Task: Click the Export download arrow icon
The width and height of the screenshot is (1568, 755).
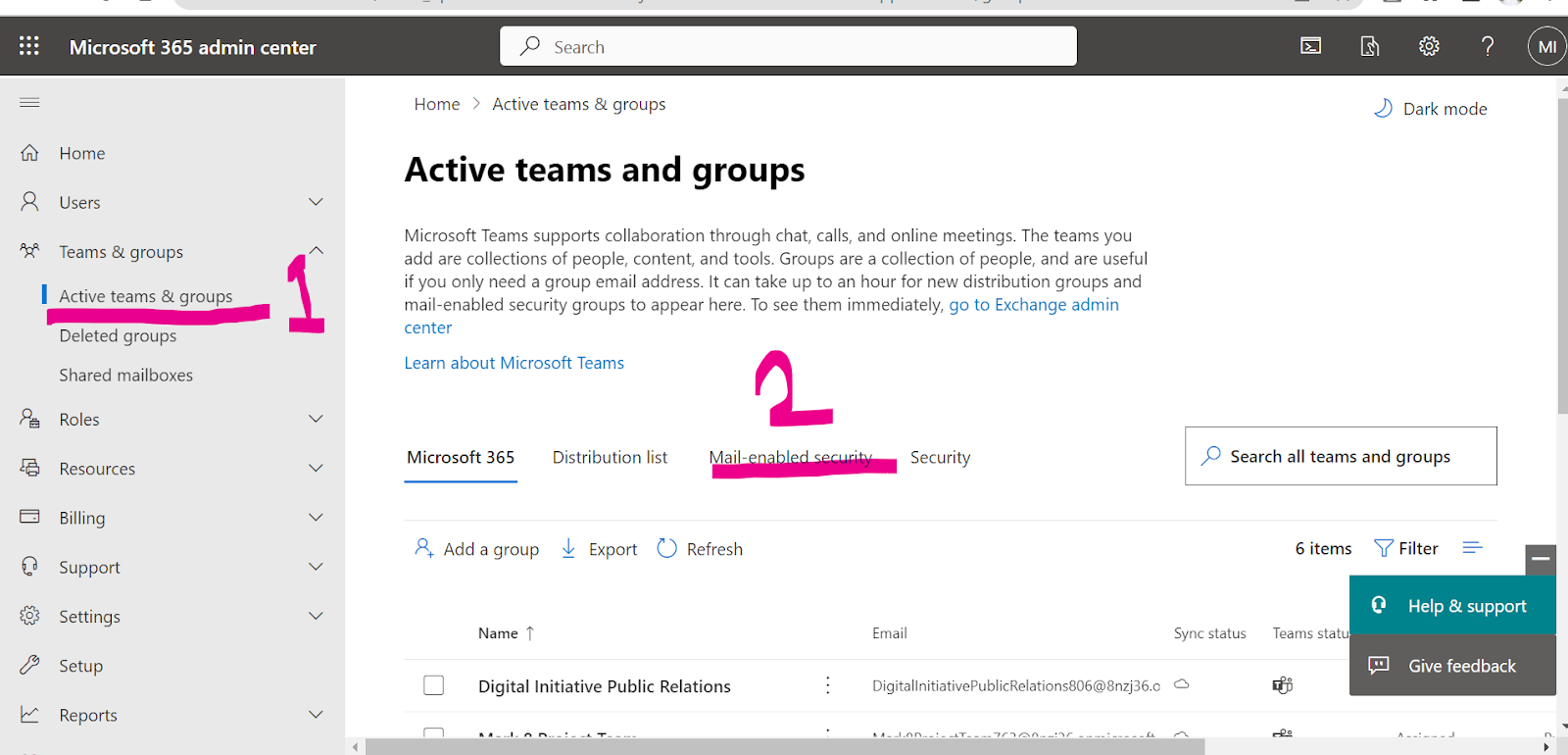Action: click(568, 549)
